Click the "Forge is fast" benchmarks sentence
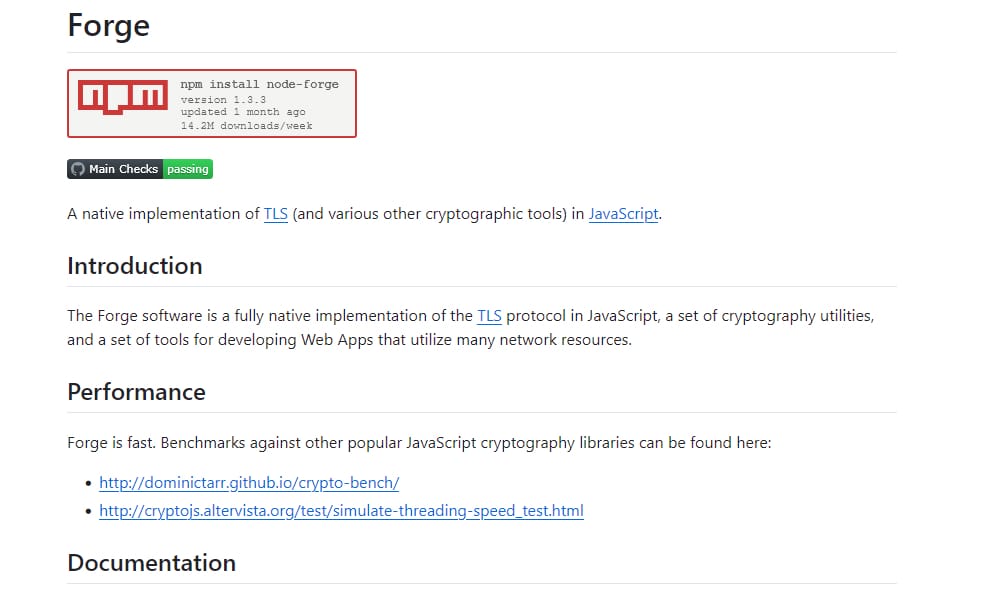 point(418,442)
